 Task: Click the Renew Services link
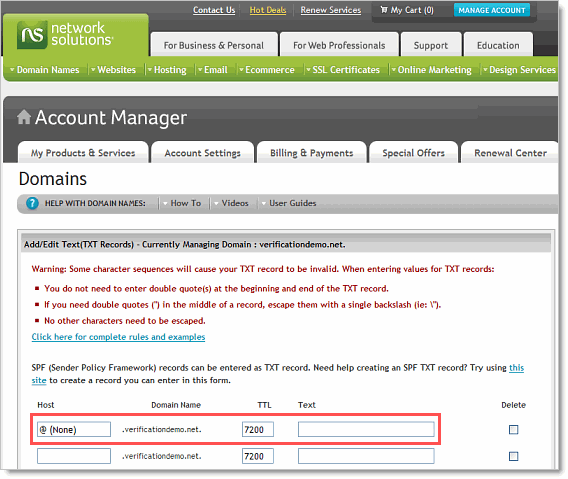(330, 10)
